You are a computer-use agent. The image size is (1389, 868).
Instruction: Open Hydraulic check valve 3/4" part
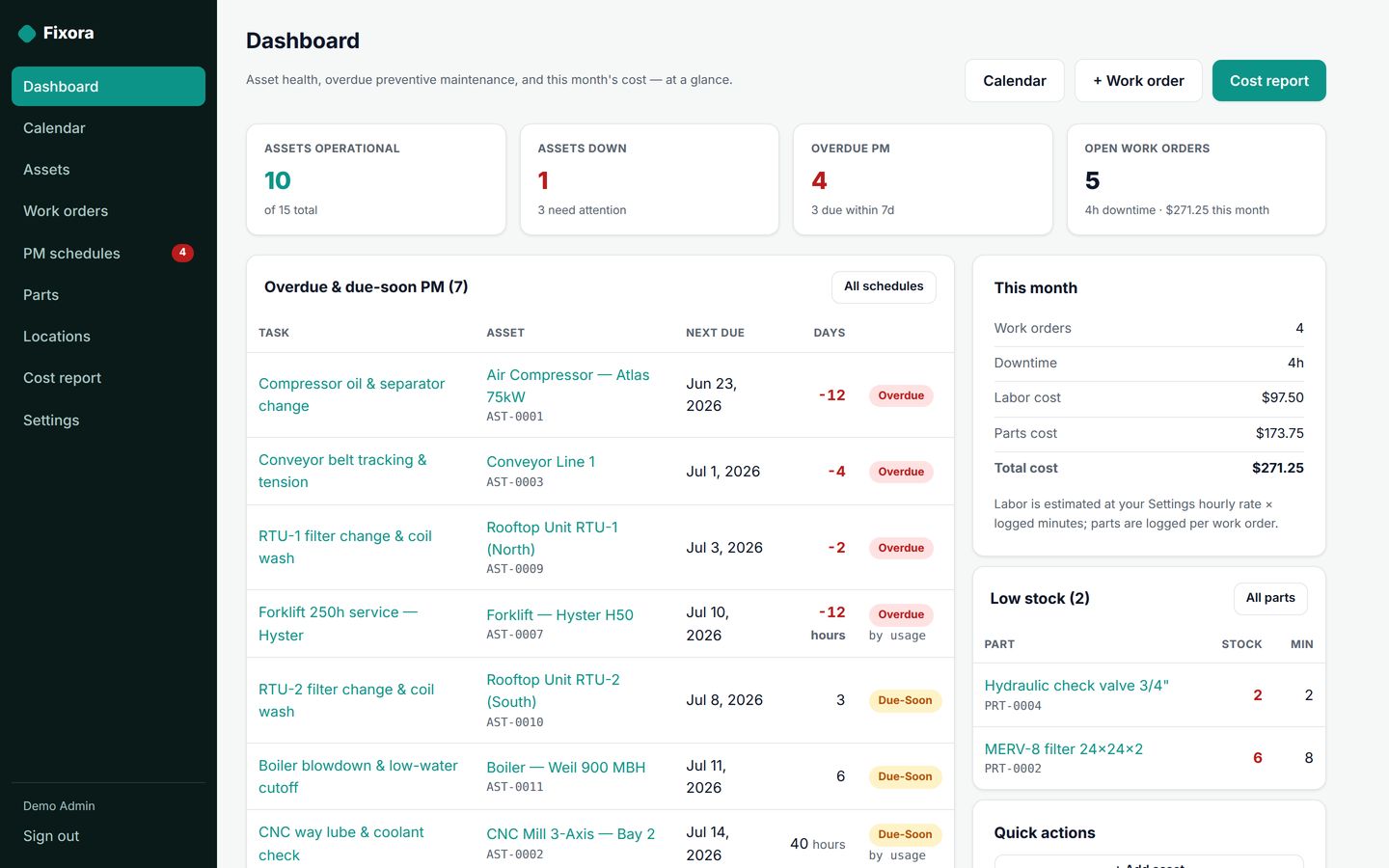point(1076,686)
